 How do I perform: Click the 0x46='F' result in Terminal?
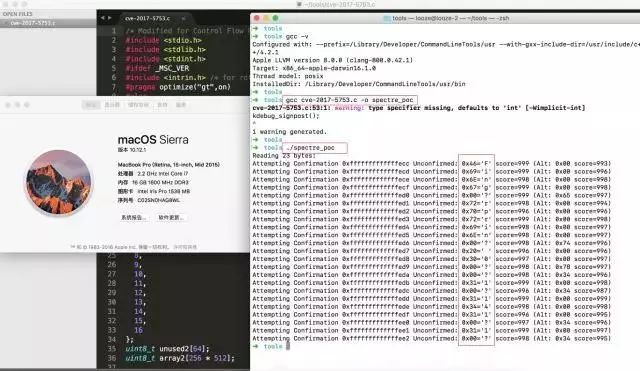click(x=476, y=164)
